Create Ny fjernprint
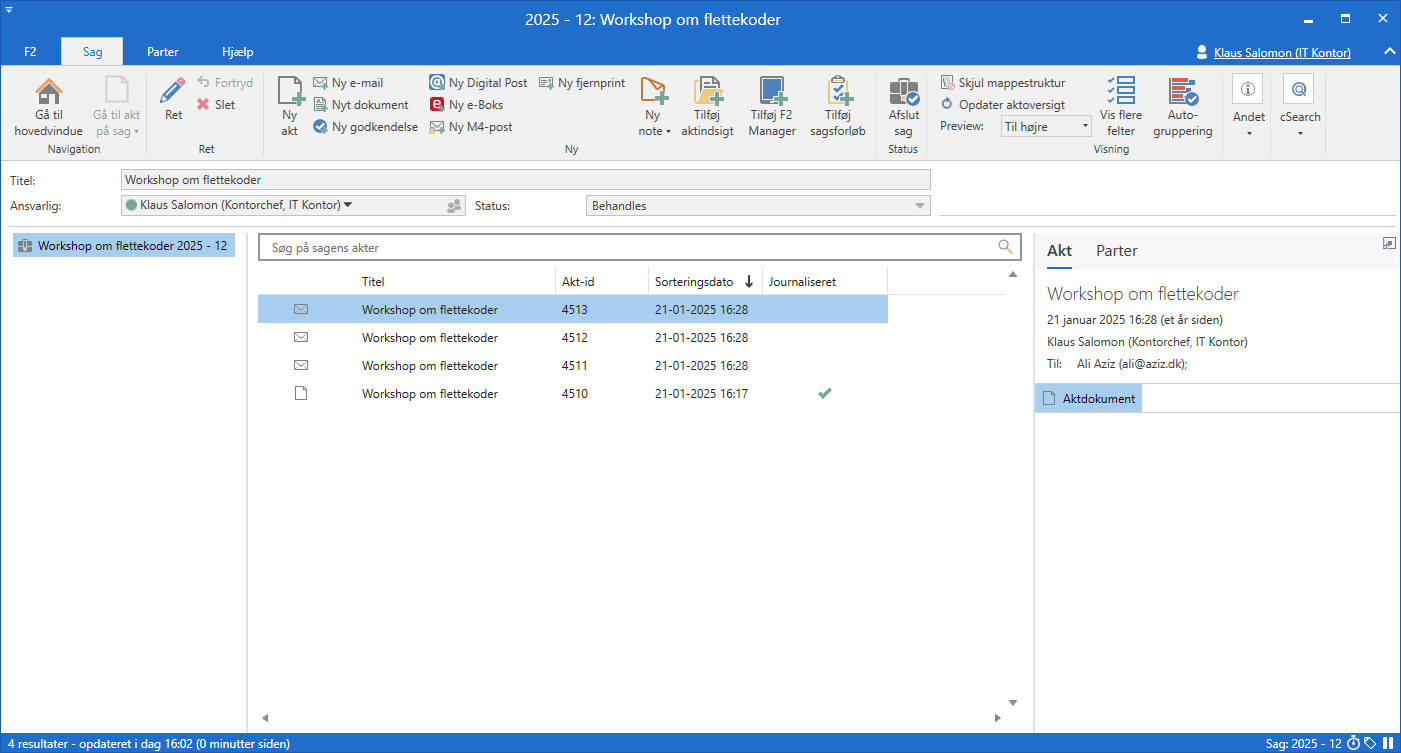The image size is (1401, 753). (x=582, y=83)
